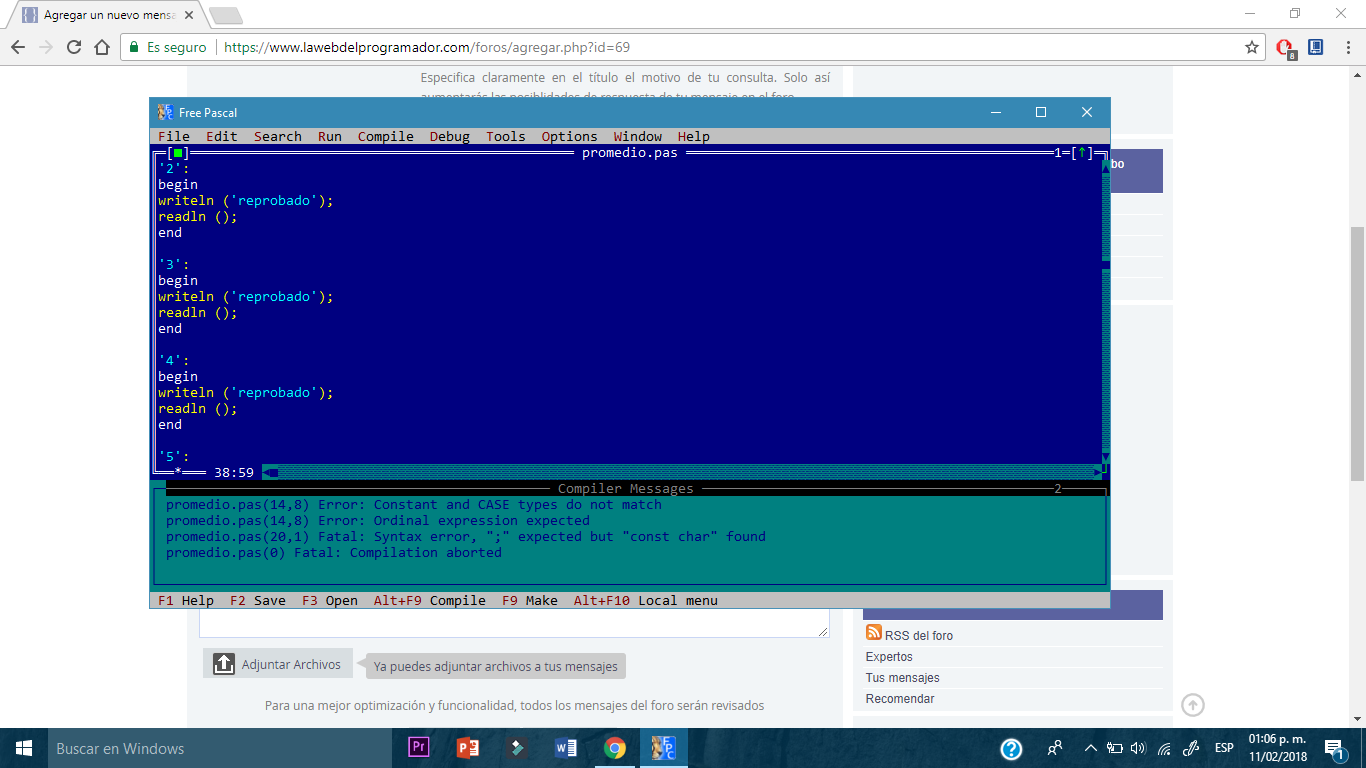Image resolution: width=1366 pixels, height=768 pixels.
Task: Select the 'Ordinal expression expected' error line
Action: coord(378,521)
